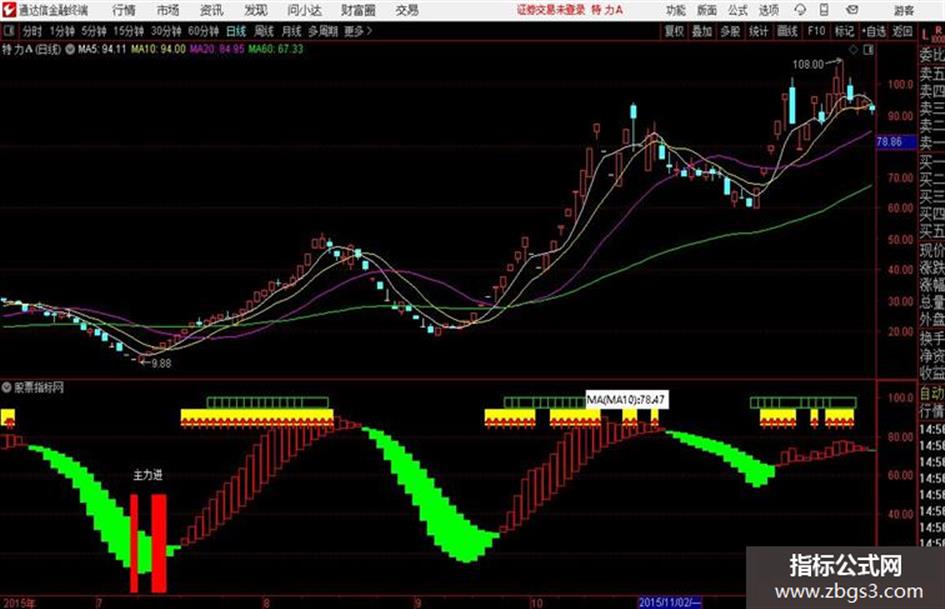This screenshot has width=945, height=609.
Task: Click the 通达信 red logo icon
Action: point(9,10)
